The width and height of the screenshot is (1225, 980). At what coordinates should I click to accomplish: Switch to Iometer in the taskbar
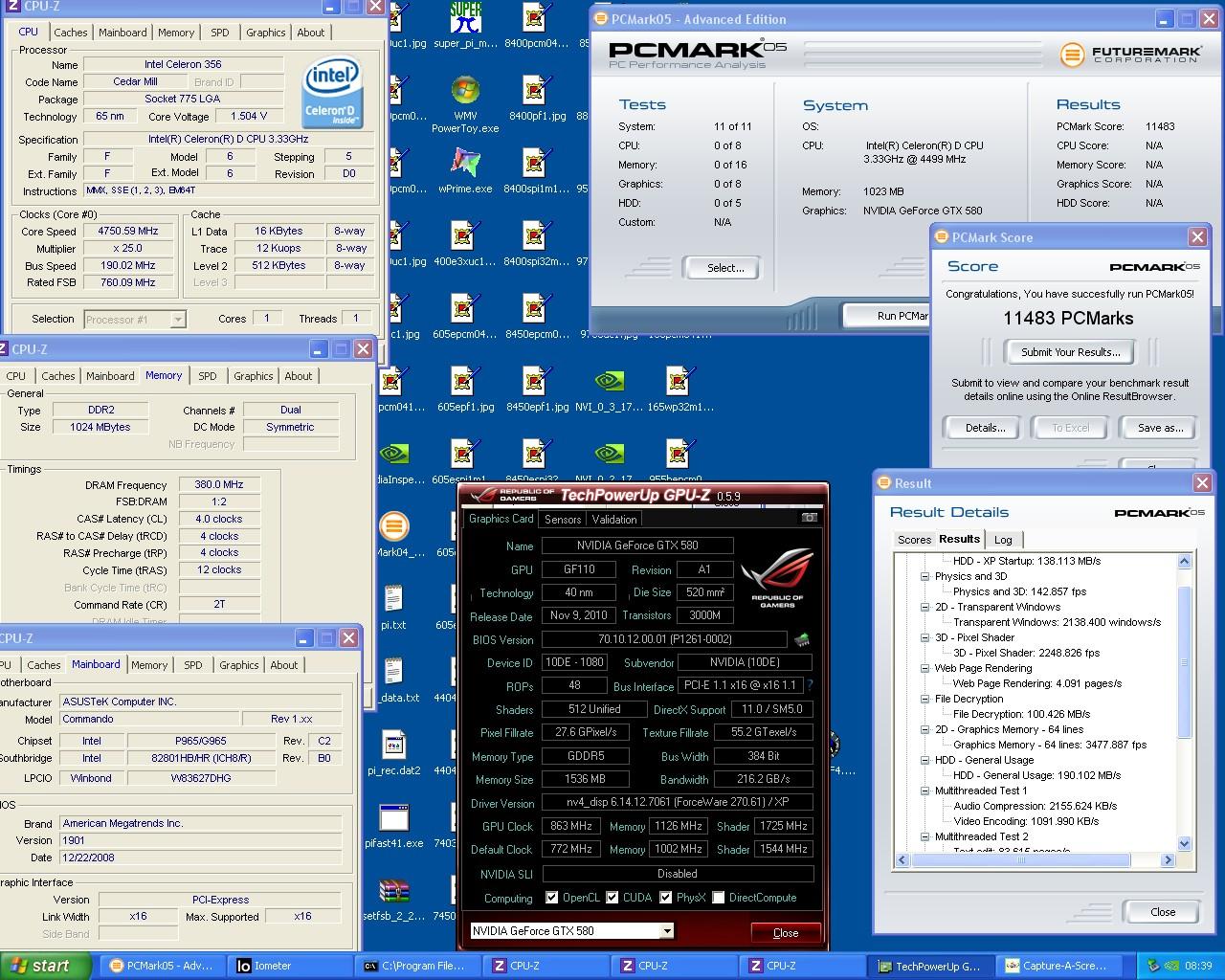(290, 966)
